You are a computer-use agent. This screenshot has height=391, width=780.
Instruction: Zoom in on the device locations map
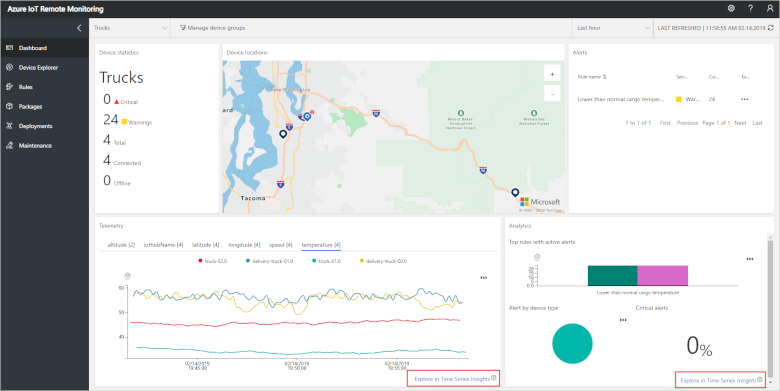[552, 74]
